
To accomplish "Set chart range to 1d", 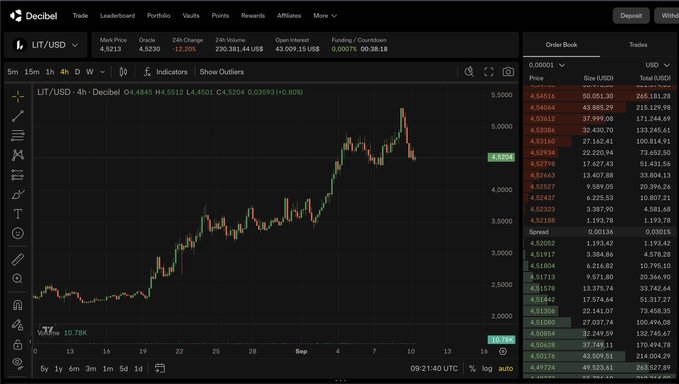I will [138, 368].
